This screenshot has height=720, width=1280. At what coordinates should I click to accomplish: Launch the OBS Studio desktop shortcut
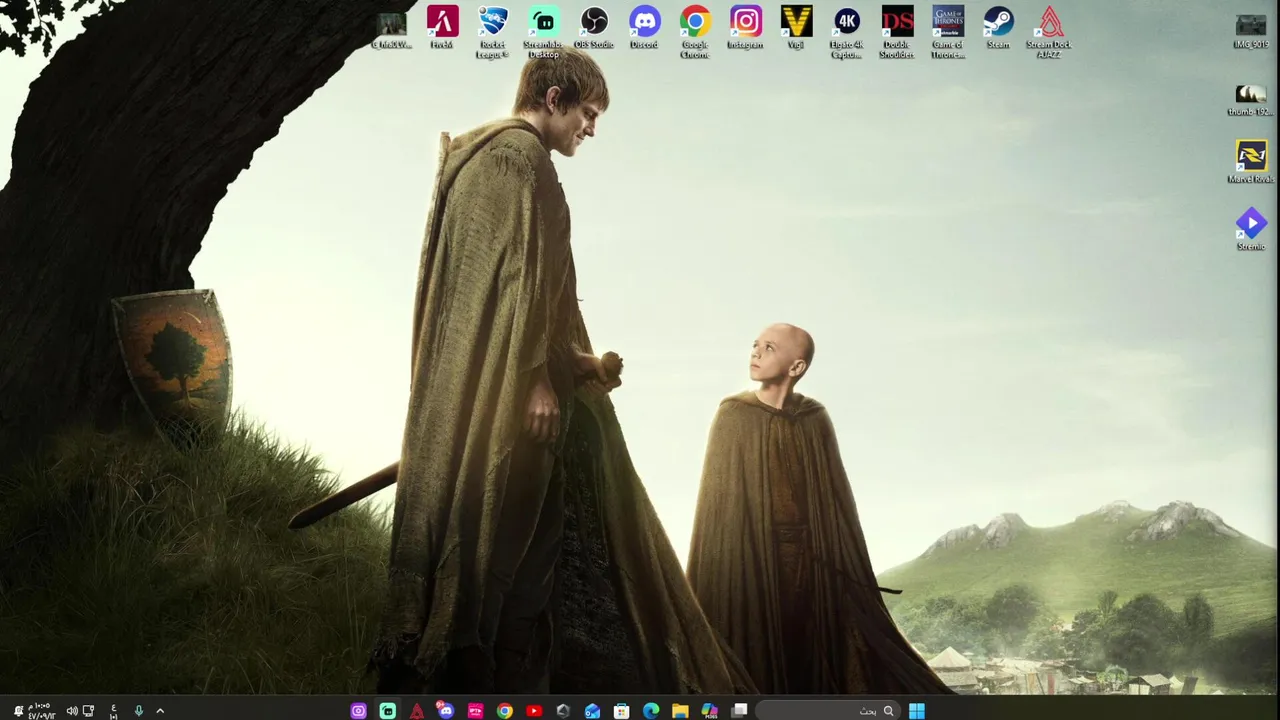[594, 27]
